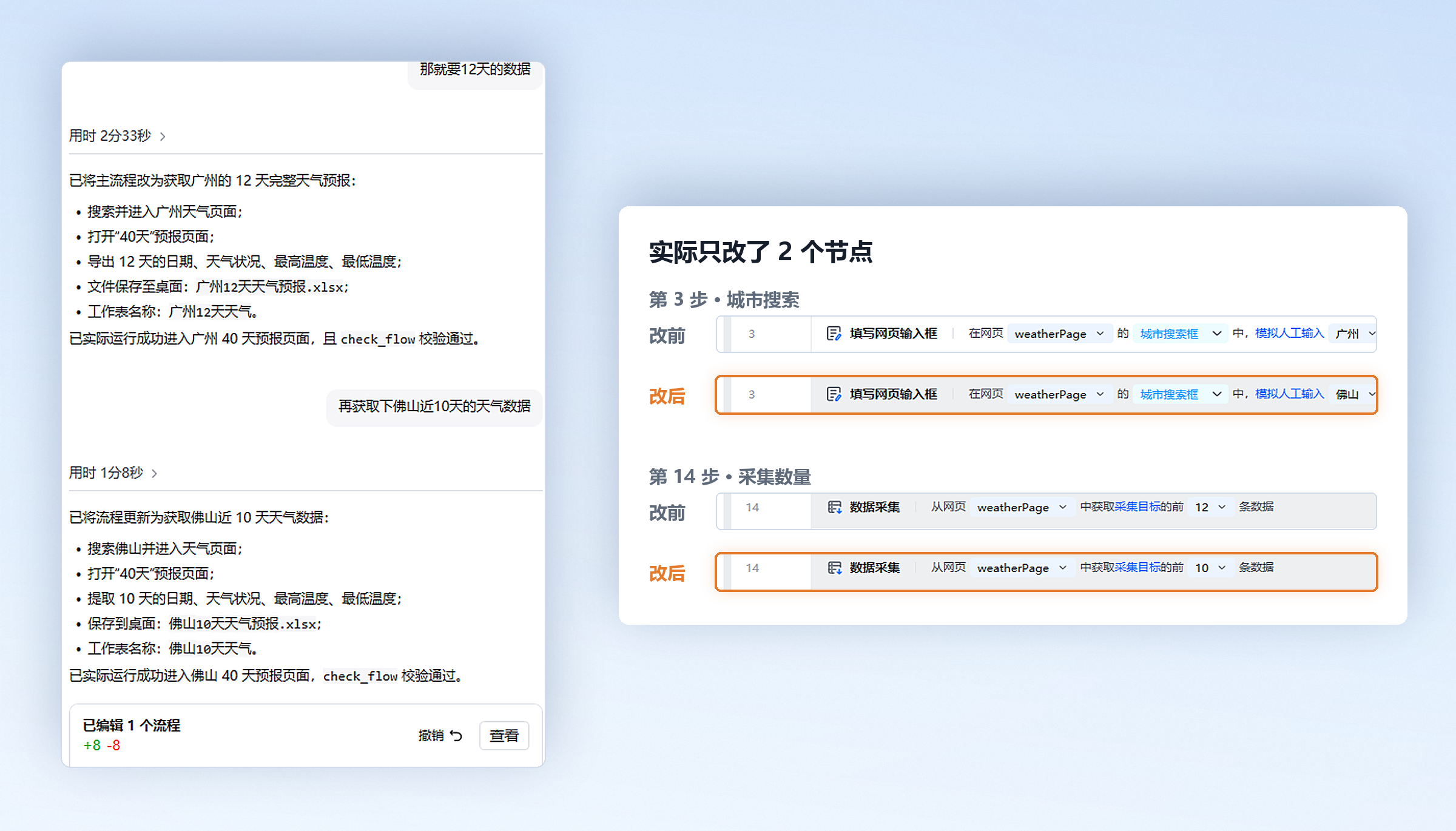Open weatherPage dropdown in 改前 step 3 row
1456x831 pixels.
[x=1059, y=334]
